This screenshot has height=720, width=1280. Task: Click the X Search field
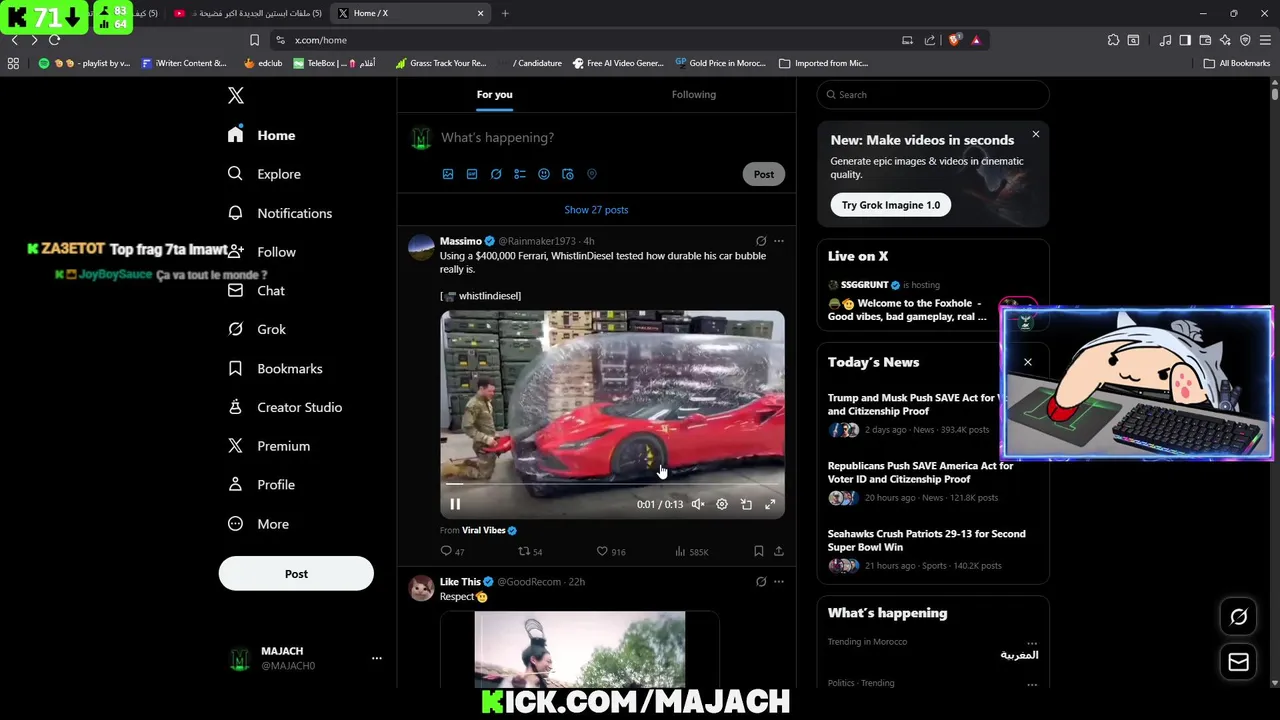click(933, 95)
